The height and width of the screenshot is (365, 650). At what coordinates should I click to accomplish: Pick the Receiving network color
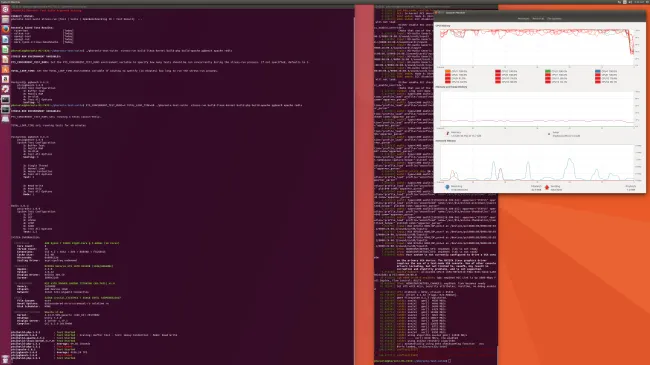[447, 187]
